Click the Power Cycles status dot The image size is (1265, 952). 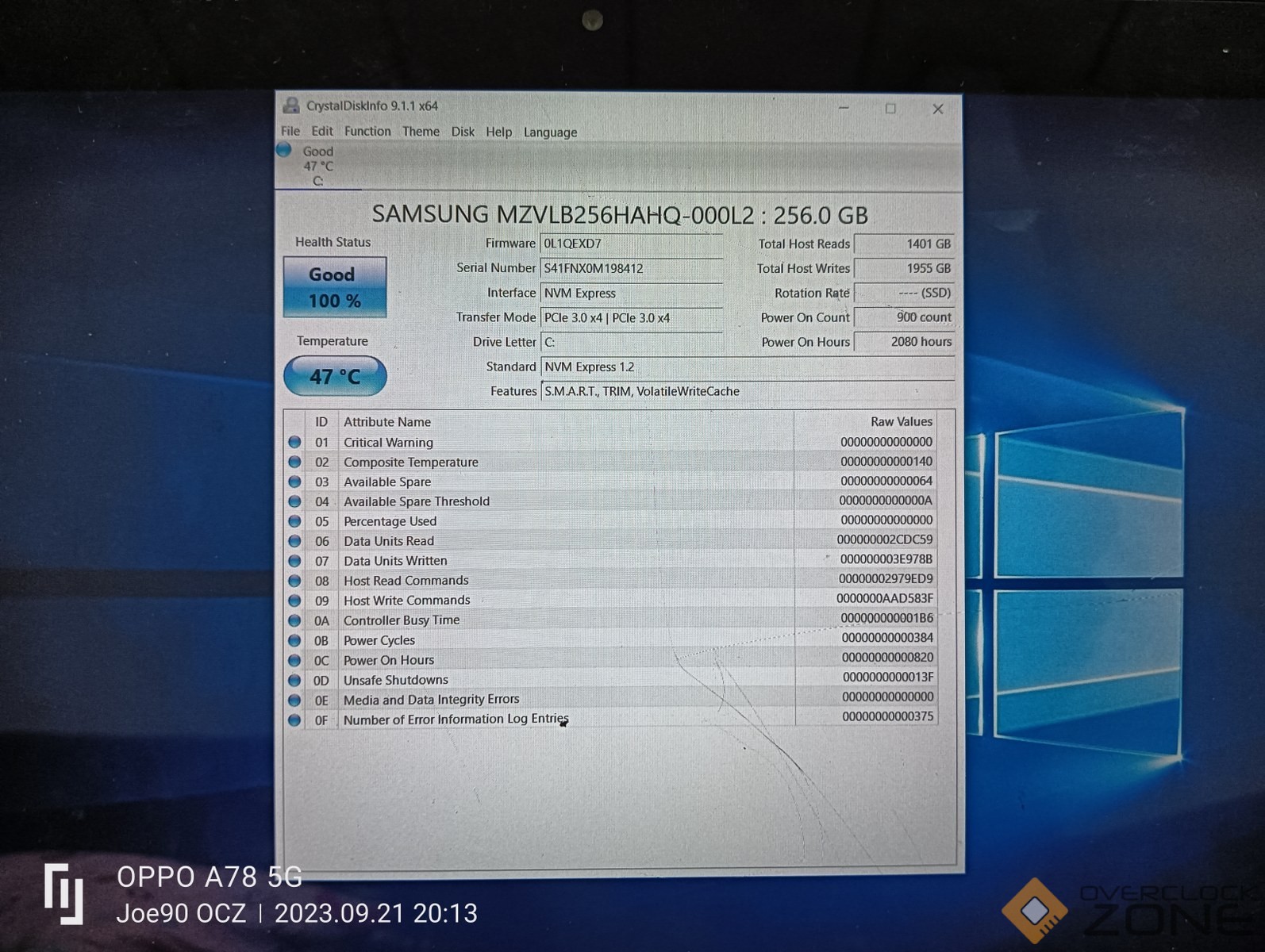[x=294, y=640]
